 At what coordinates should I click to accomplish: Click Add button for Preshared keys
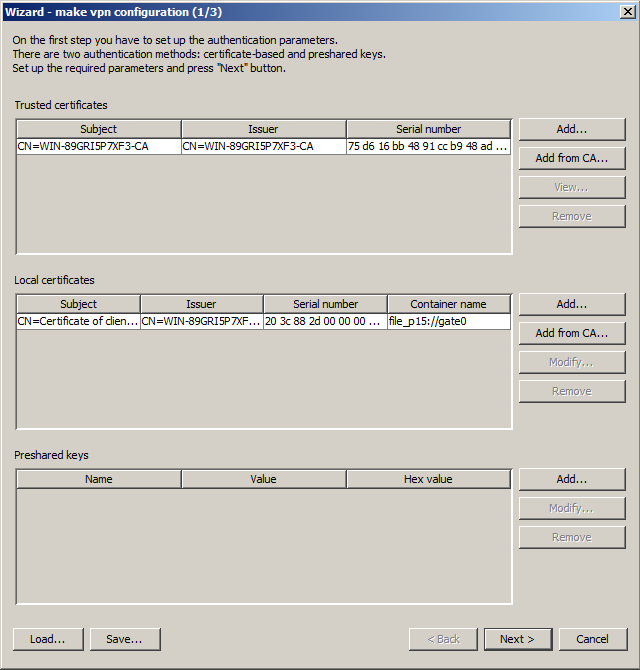pos(572,479)
